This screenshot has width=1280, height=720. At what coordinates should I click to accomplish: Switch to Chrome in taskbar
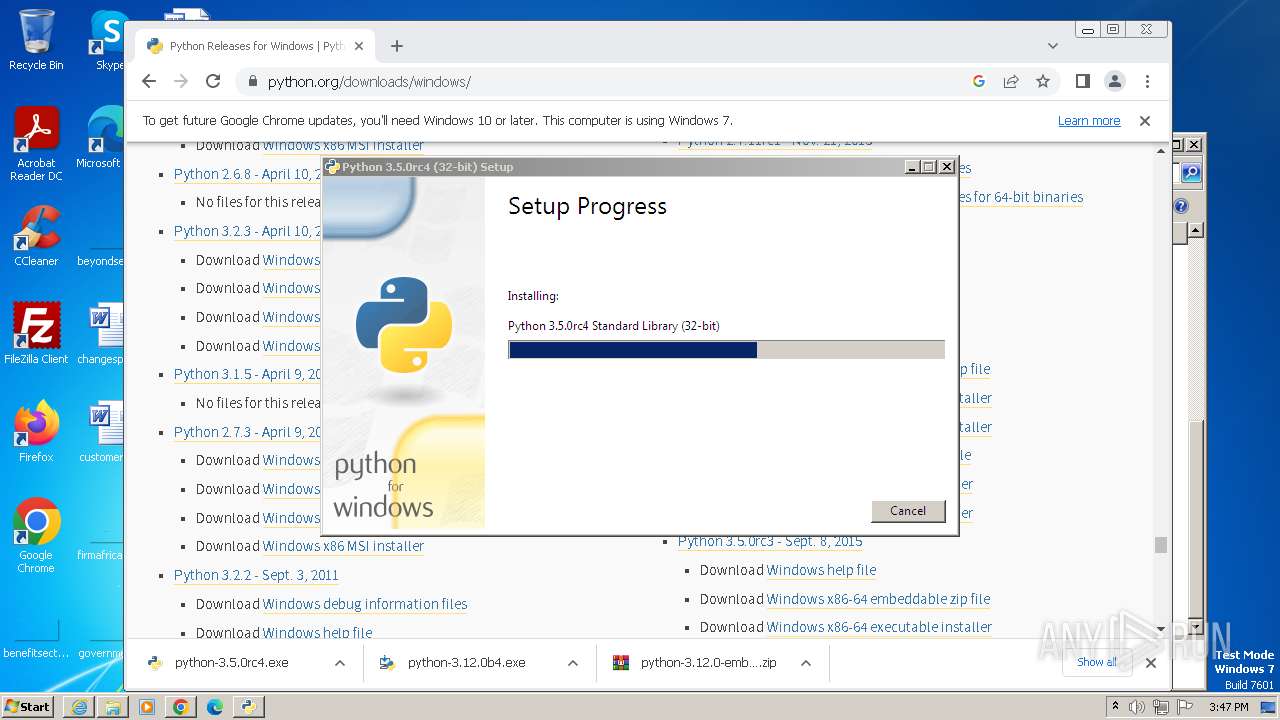181,707
